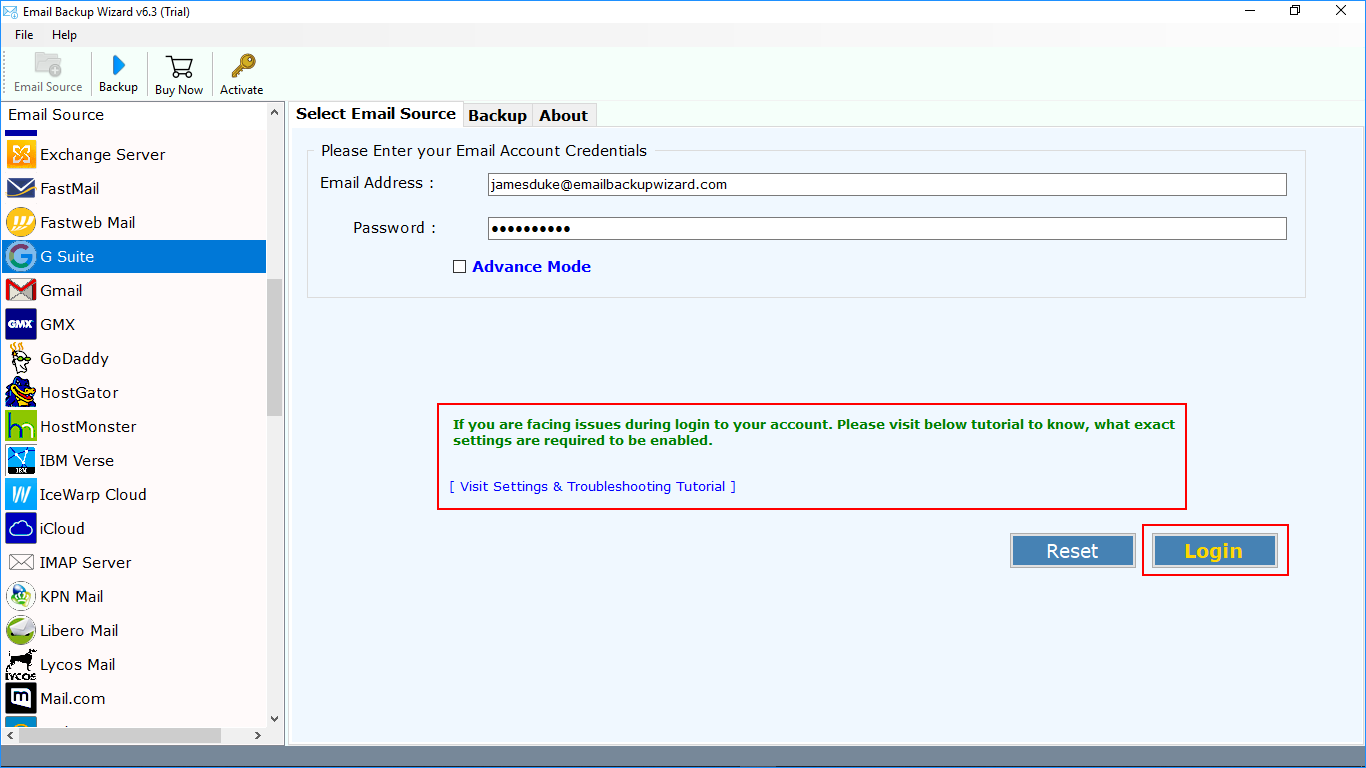Click into the Password field

click(x=887, y=228)
